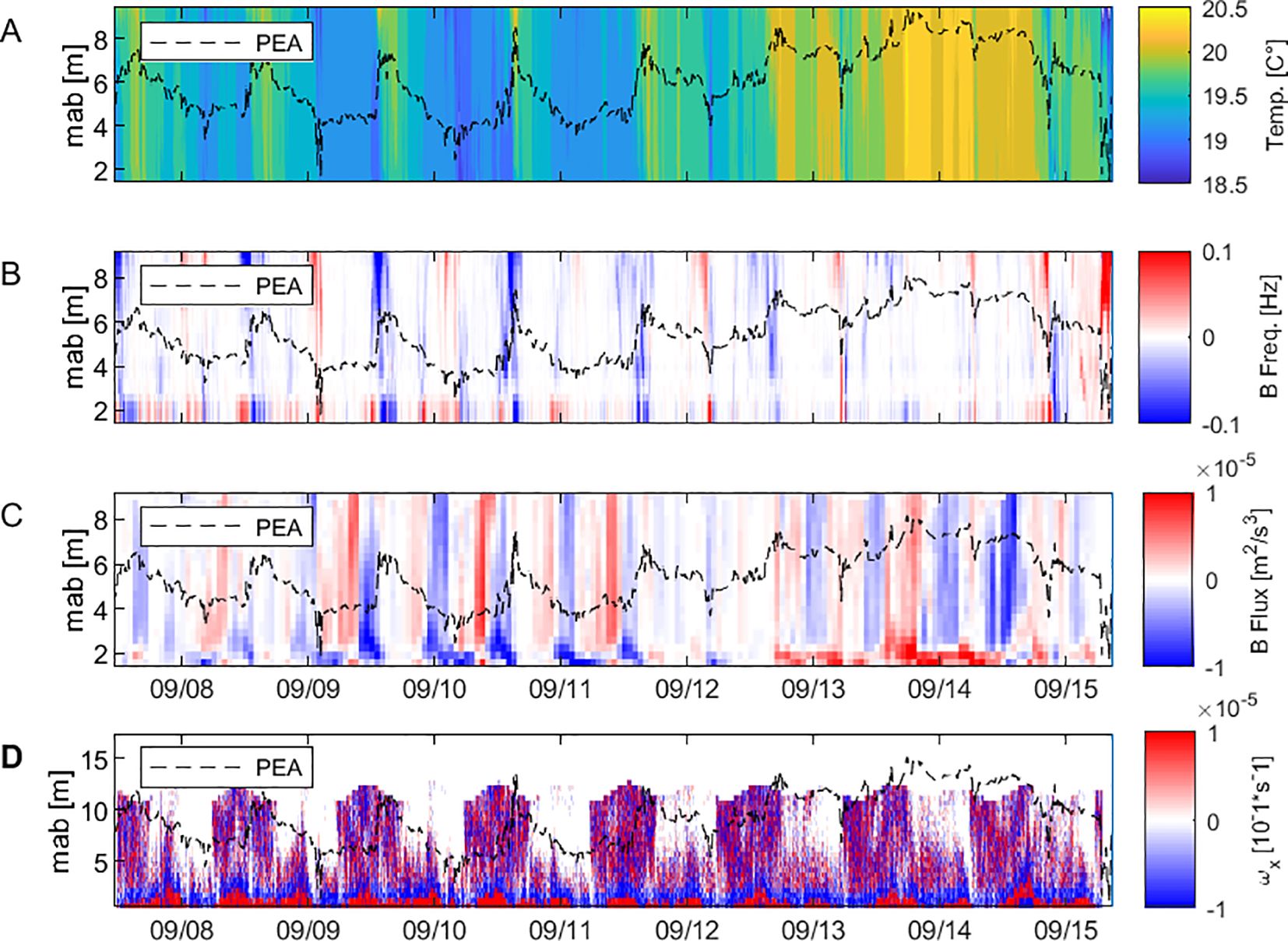The image size is (1288, 941).
Task: Click the 'B Freq. [Hz]' colorbar label
Action: [x=1269, y=336]
